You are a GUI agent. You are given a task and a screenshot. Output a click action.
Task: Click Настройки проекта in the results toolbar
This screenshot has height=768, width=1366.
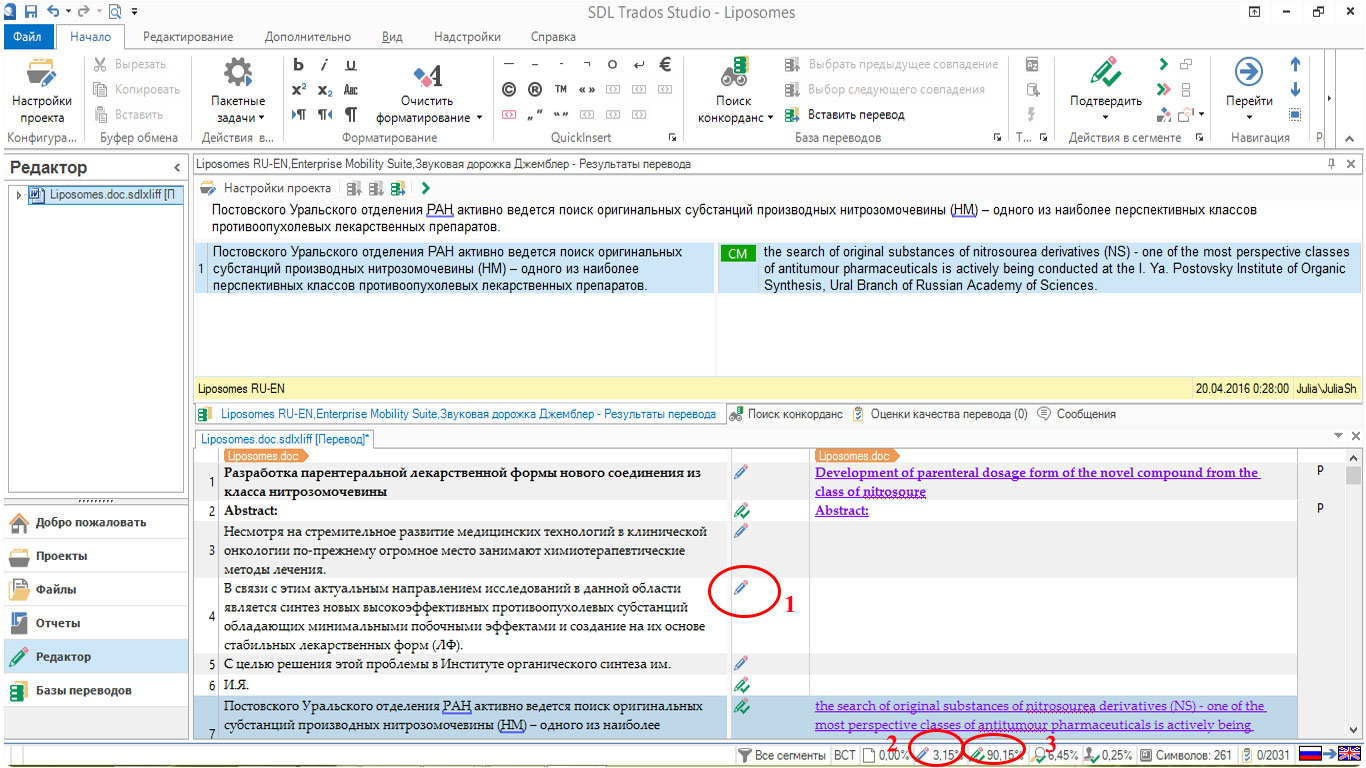click(x=266, y=188)
